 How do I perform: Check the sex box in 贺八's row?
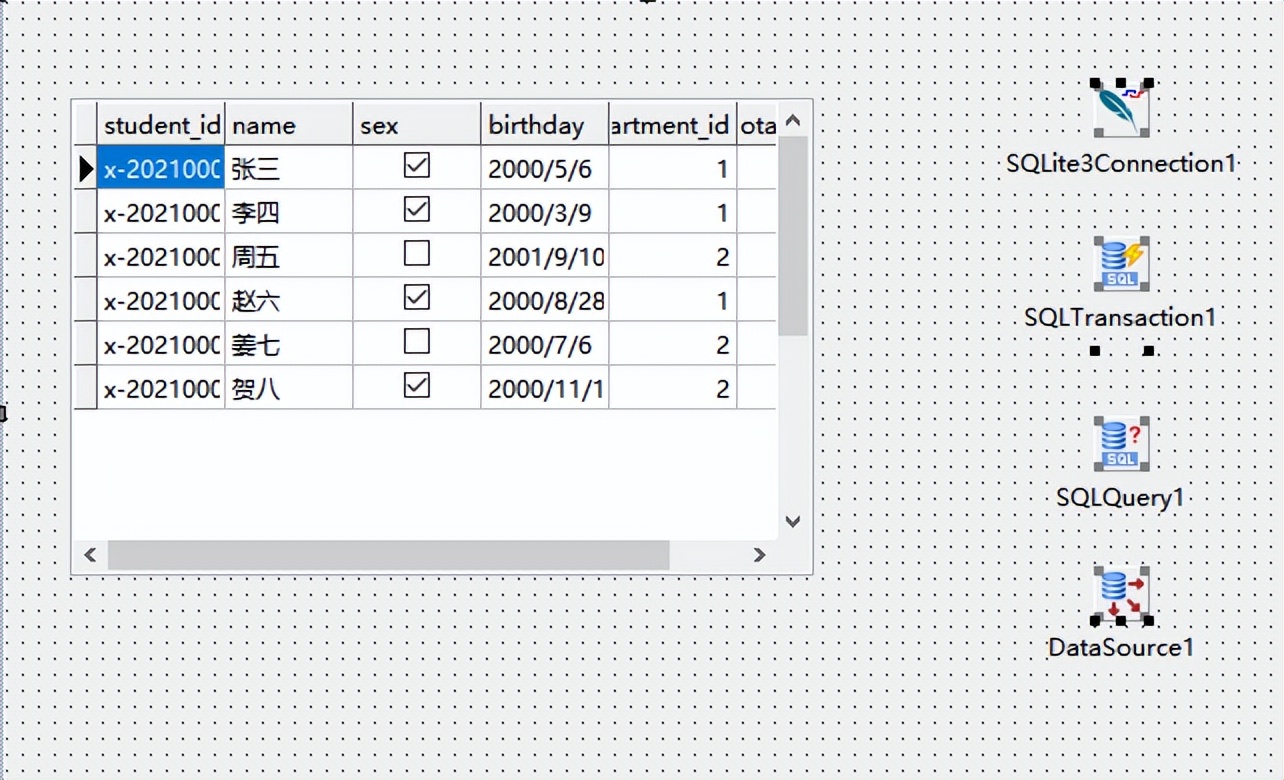click(x=416, y=386)
